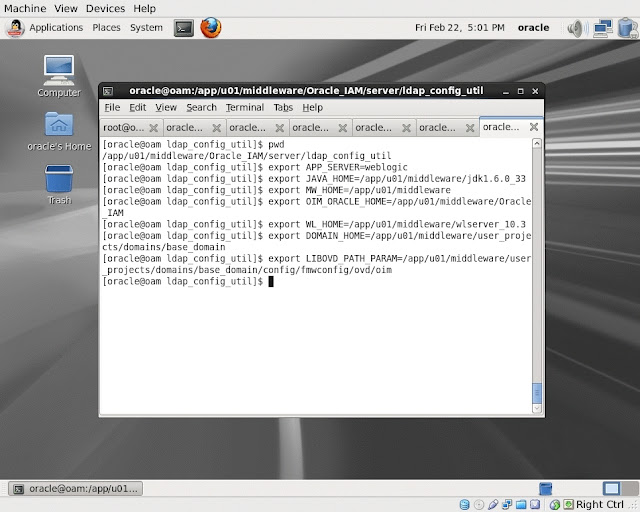This screenshot has height=512, width=640.
Task: Click the volume speaker icon in the top panel
Action: click(577, 28)
